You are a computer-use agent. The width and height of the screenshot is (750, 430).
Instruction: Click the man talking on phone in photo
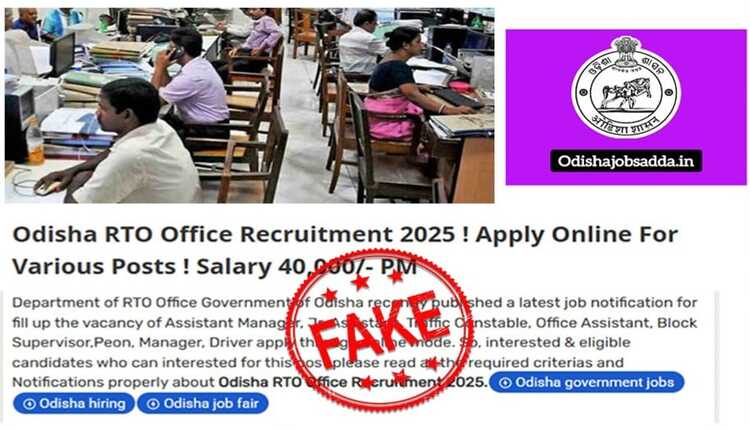pos(191,79)
